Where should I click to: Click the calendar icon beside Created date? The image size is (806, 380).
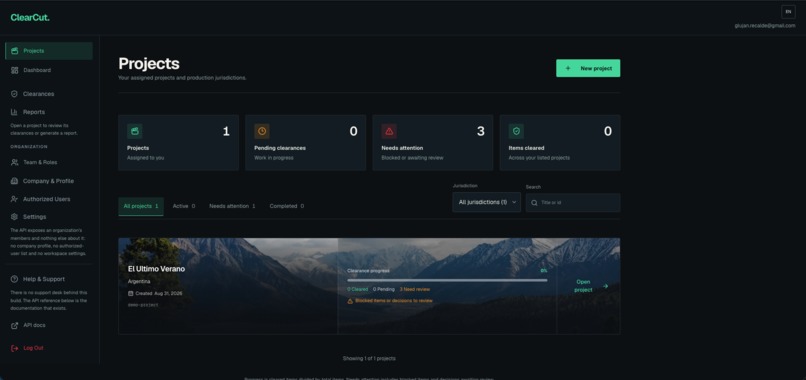point(131,294)
